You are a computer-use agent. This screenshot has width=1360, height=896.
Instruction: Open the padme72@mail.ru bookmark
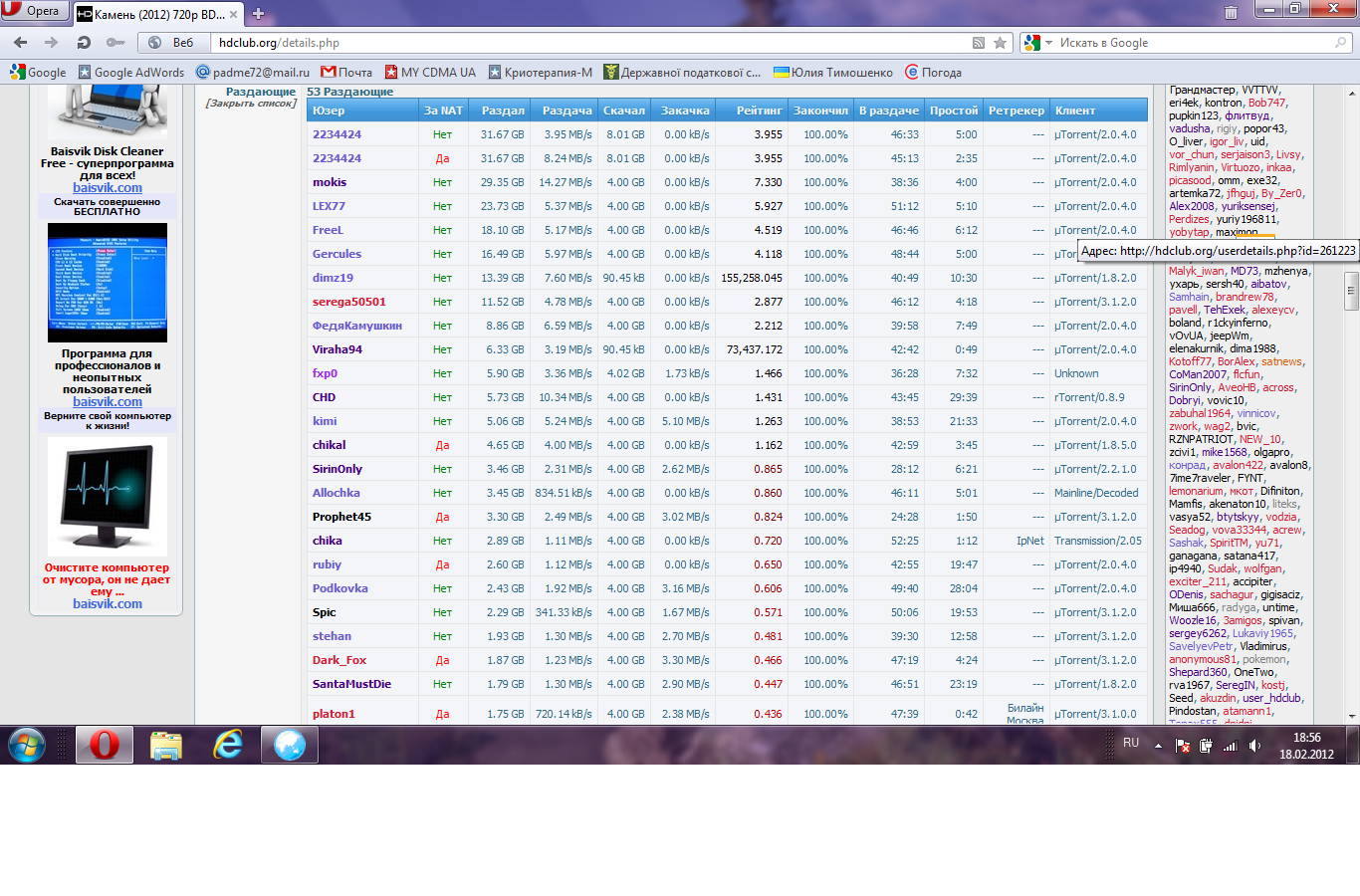click(x=253, y=72)
